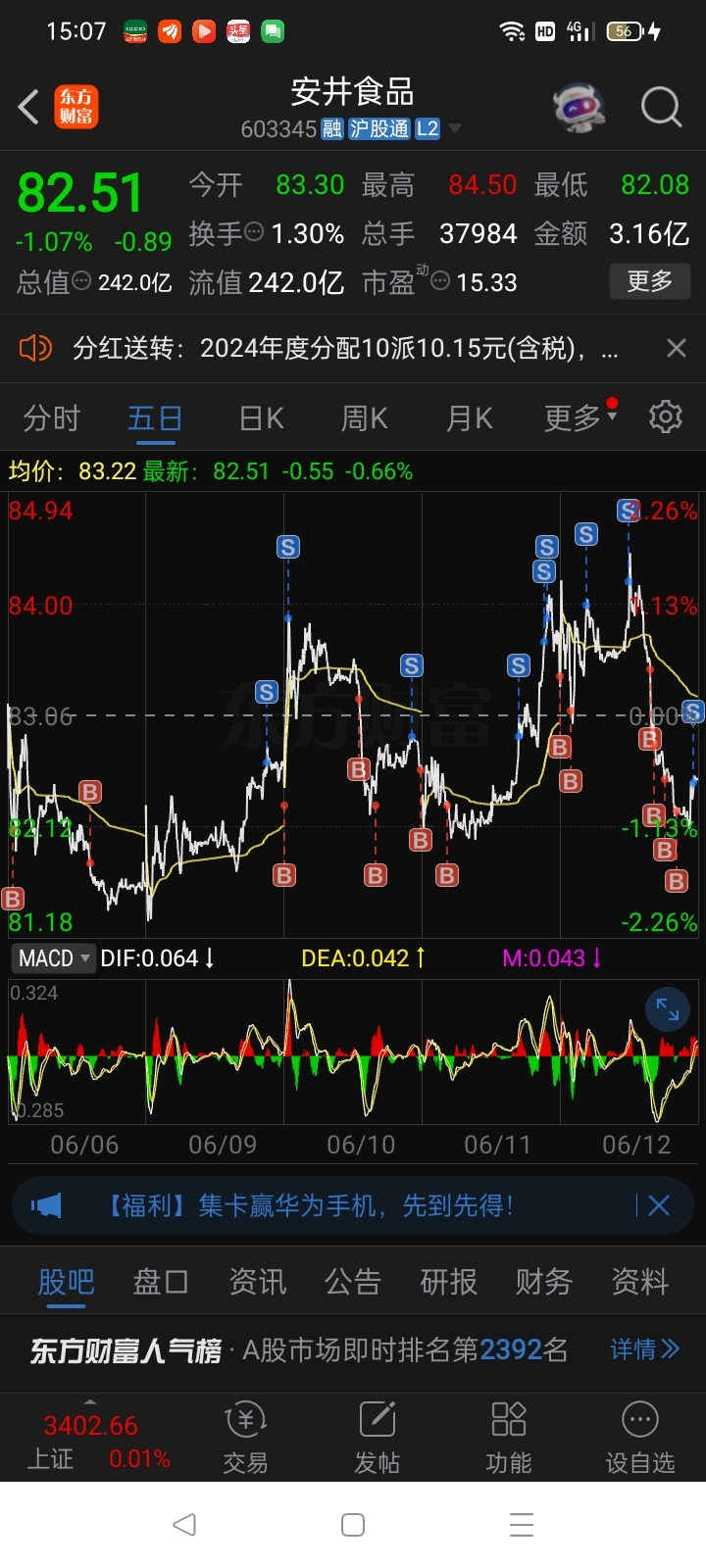
Task: Tap the S marker above the 06/09 peak
Action: tap(287, 547)
